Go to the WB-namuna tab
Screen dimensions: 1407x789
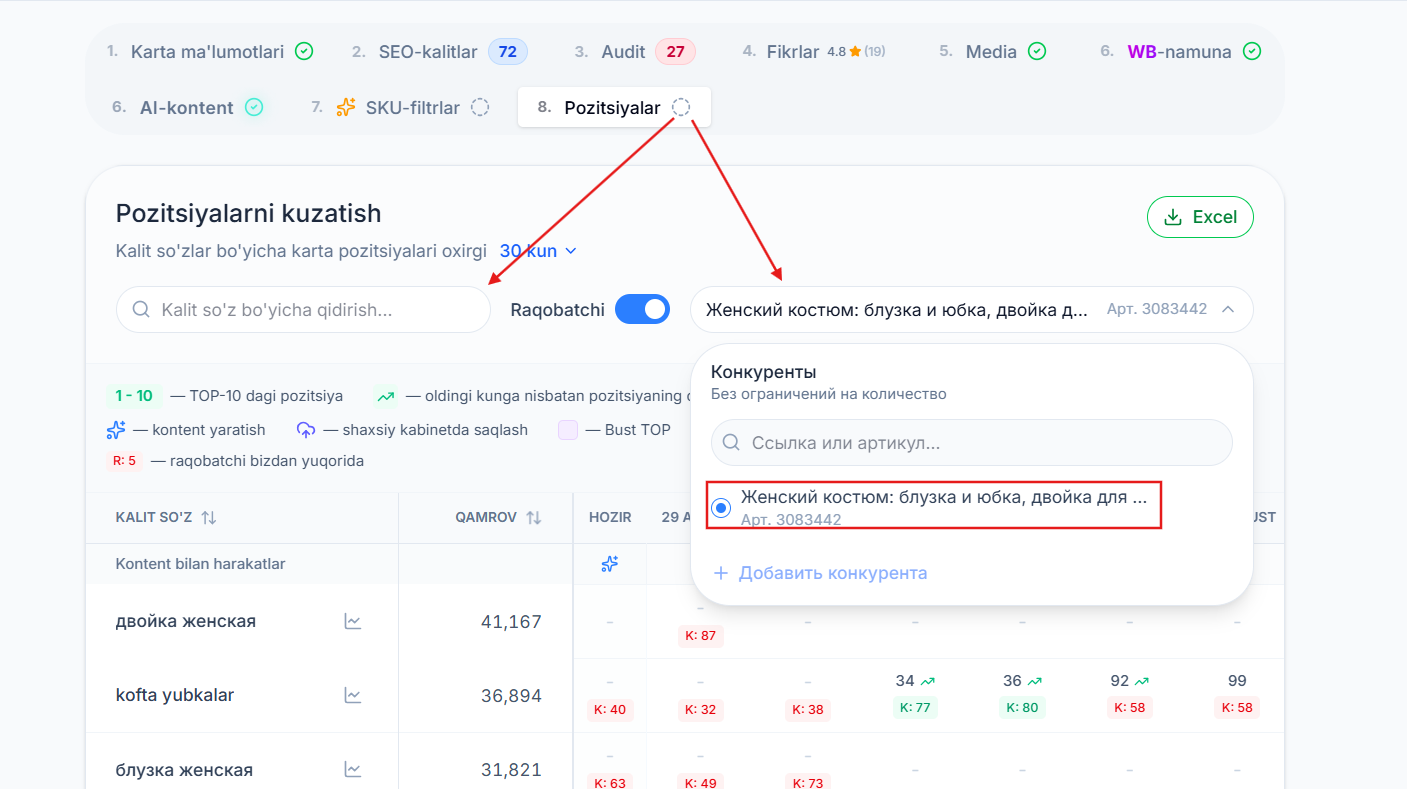[x=1180, y=52]
